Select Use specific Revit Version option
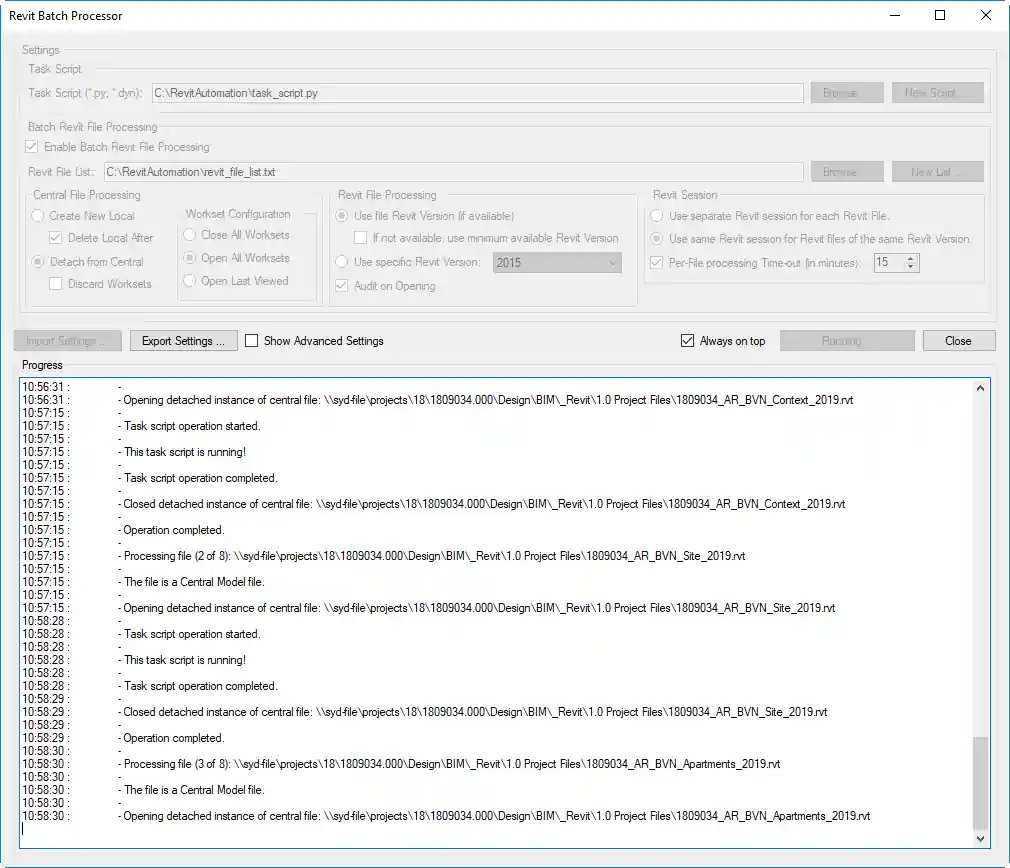The width and height of the screenshot is (1010, 868). click(x=344, y=262)
